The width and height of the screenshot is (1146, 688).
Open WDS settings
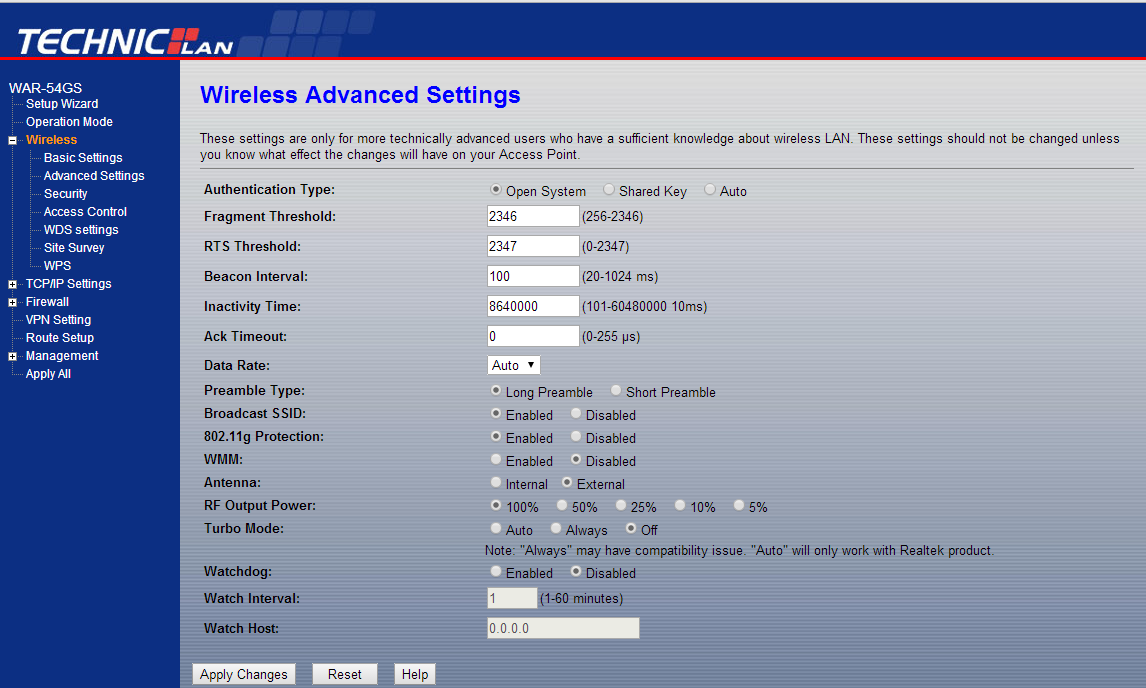[x=80, y=230]
